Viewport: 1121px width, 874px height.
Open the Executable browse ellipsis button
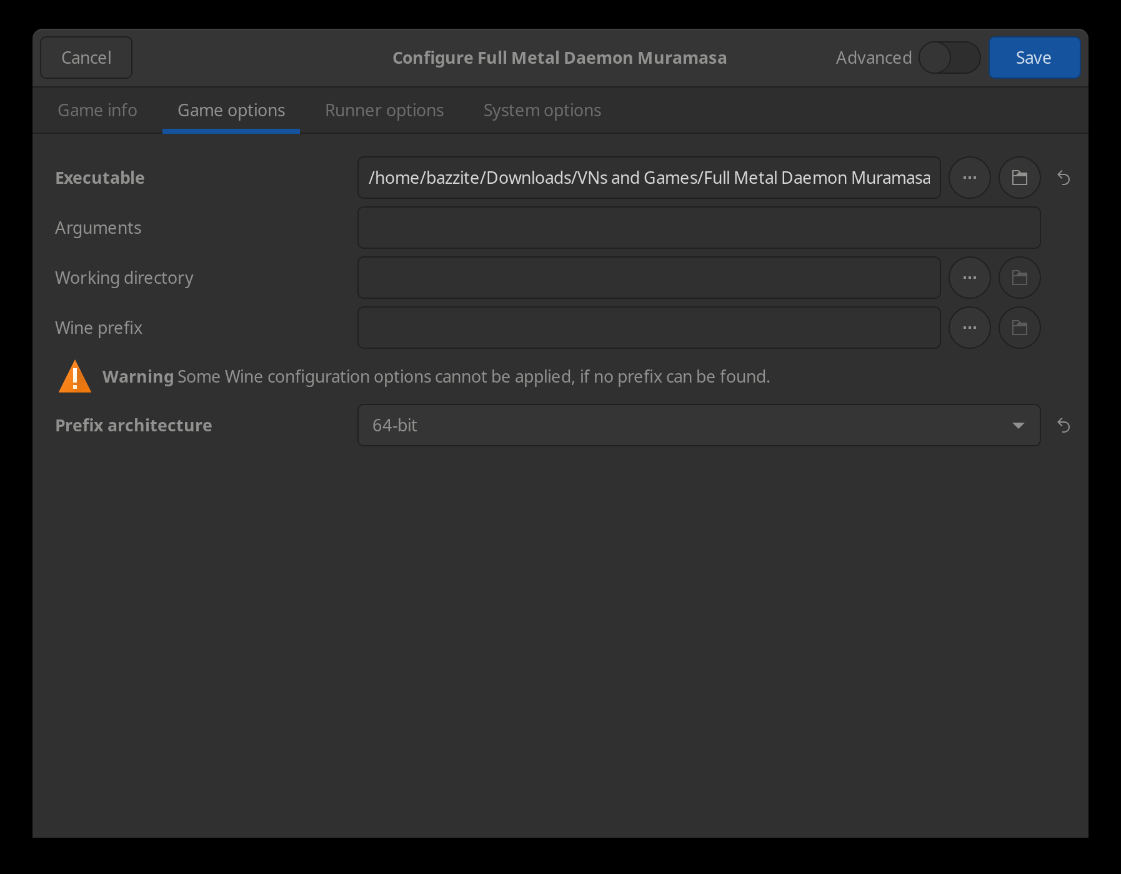pos(969,178)
